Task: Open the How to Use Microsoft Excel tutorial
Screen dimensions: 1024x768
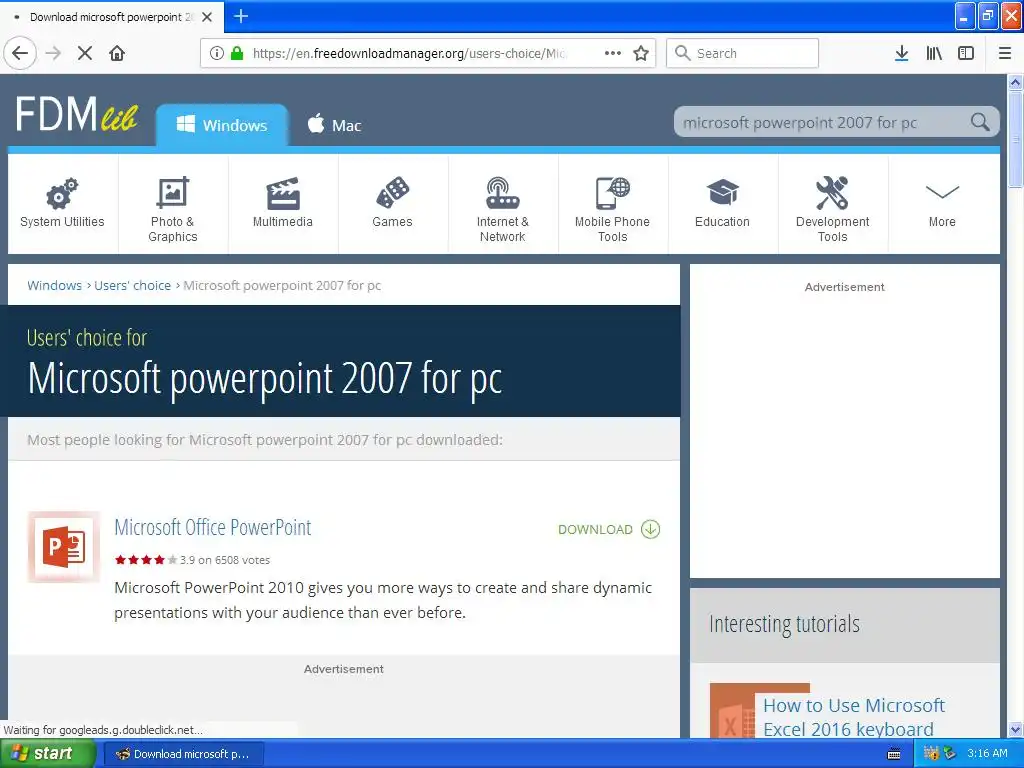Action: tap(854, 717)
